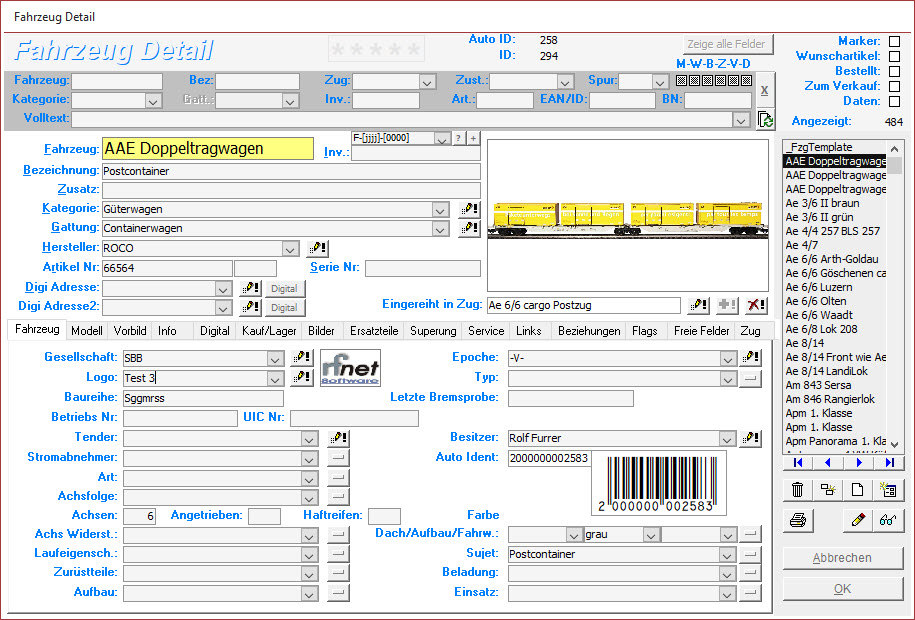This screenshot has width=915, height=620.
Task: Click the printer icon
Action: pos(798,520)
